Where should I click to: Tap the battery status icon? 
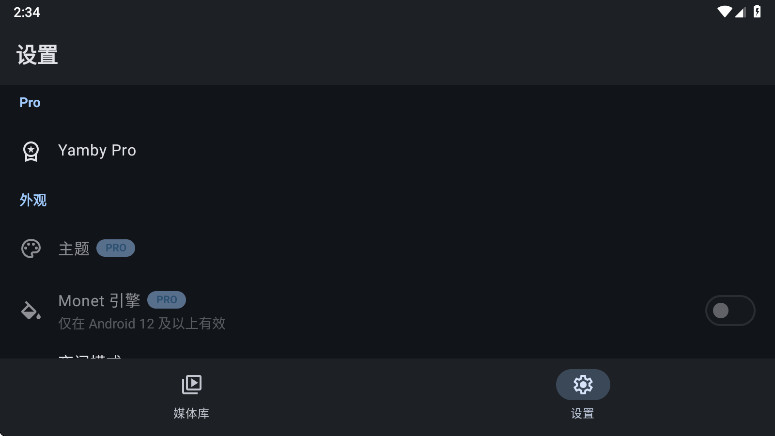[757, 12]
